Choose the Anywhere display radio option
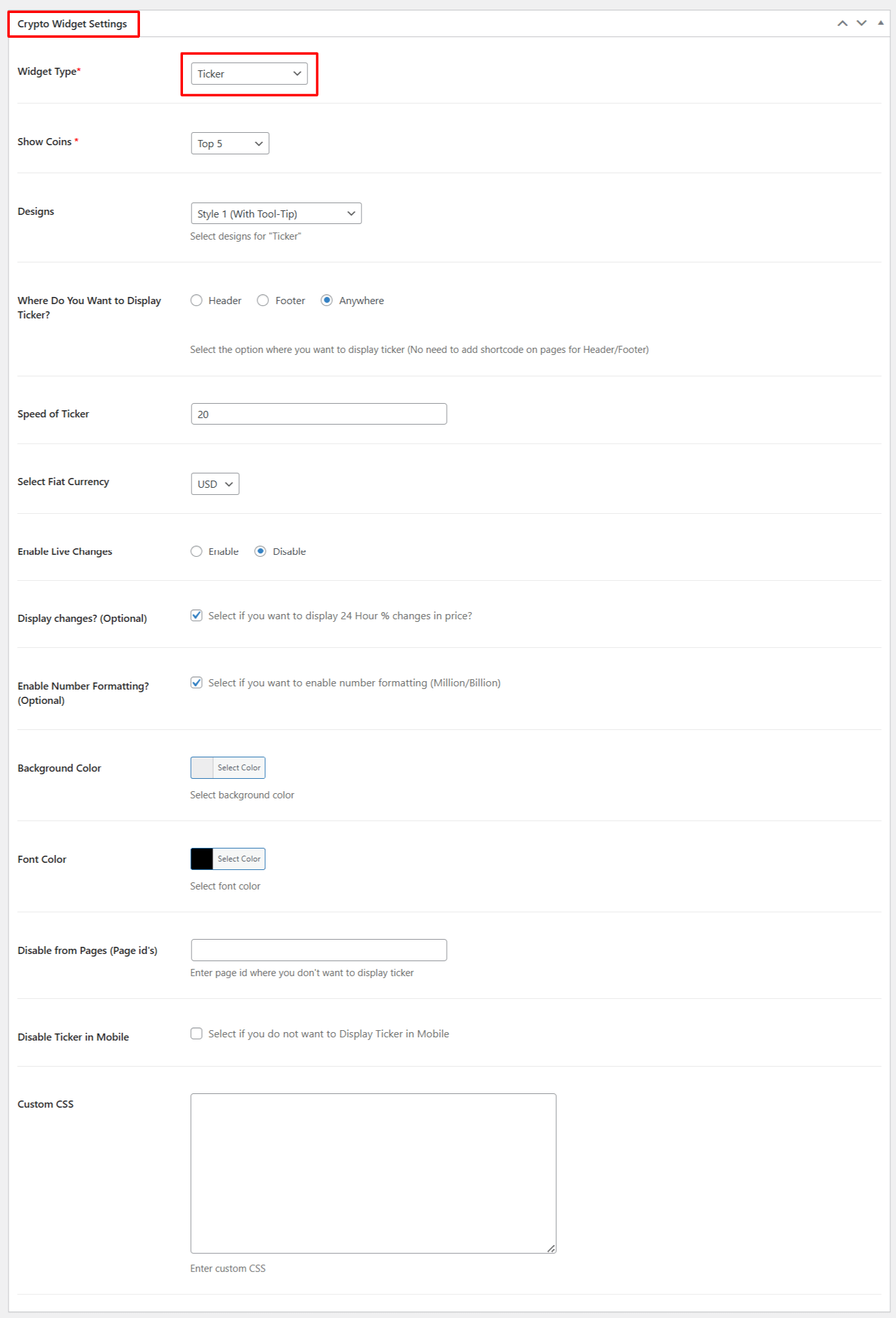The height and width of the screenshot is (1318, 896). (327, 300)
